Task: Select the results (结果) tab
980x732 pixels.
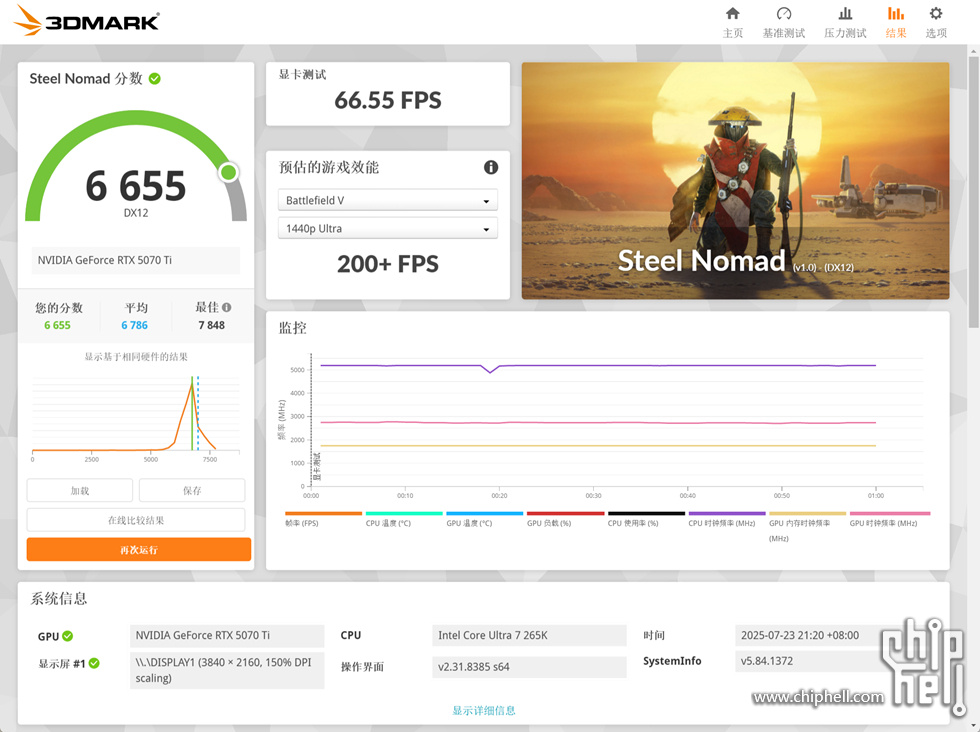Action: tap(896, 23)
